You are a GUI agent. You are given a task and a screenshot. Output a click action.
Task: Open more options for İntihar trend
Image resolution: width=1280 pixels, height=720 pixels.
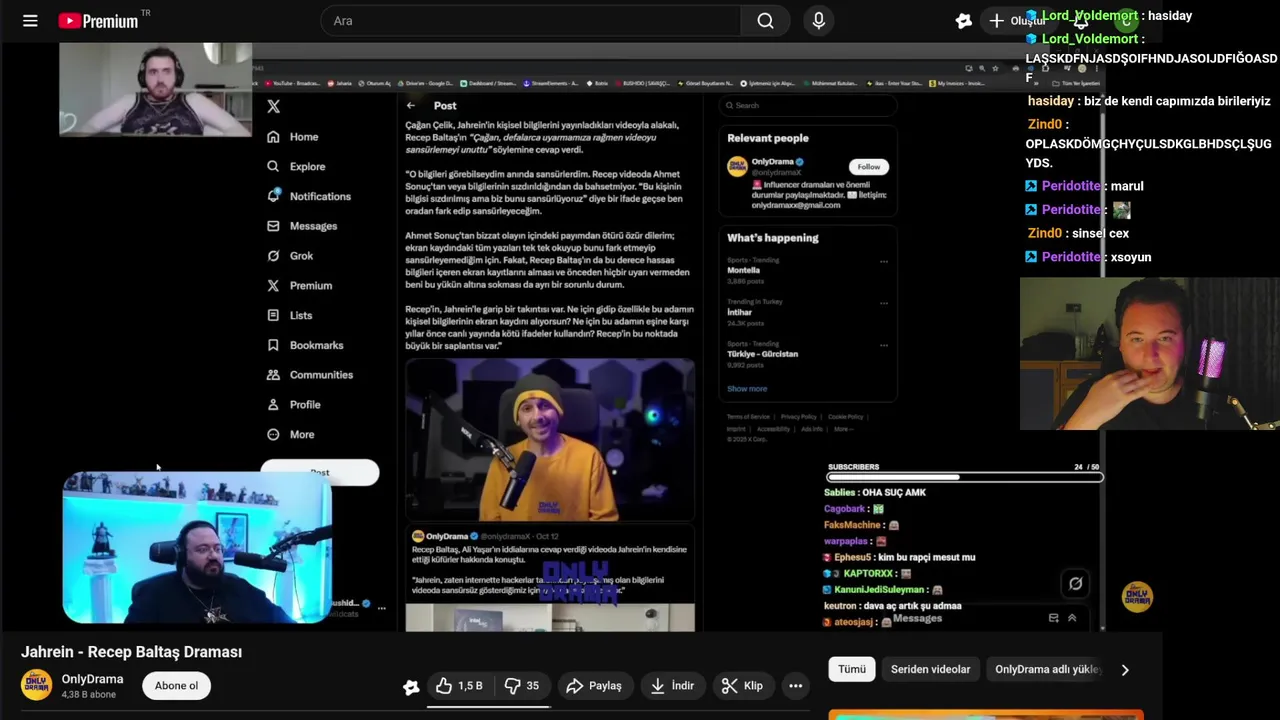(x=883, y=303)
